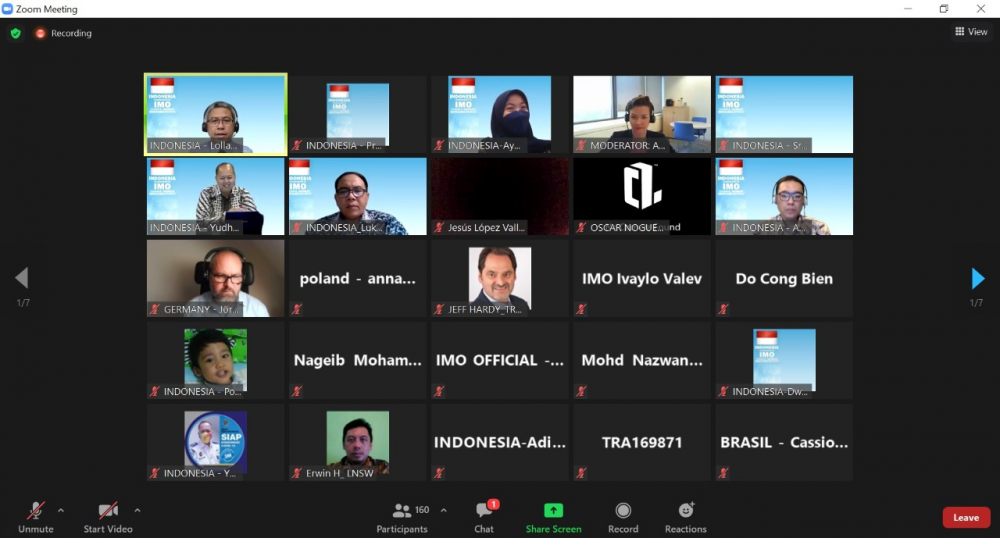
Task: Select INDONESIA - Sr... tile
Action: point(784,115)
